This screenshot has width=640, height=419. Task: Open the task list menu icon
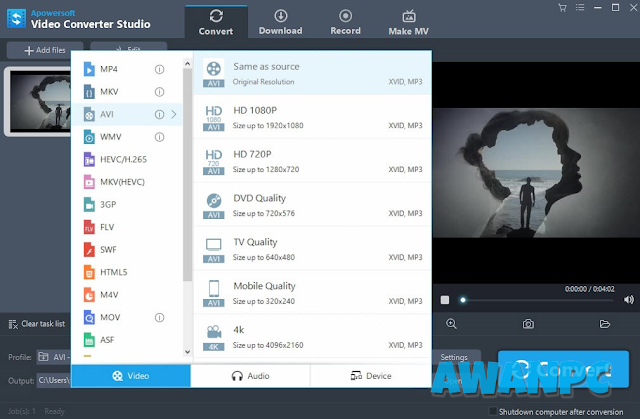coord(580,8)
